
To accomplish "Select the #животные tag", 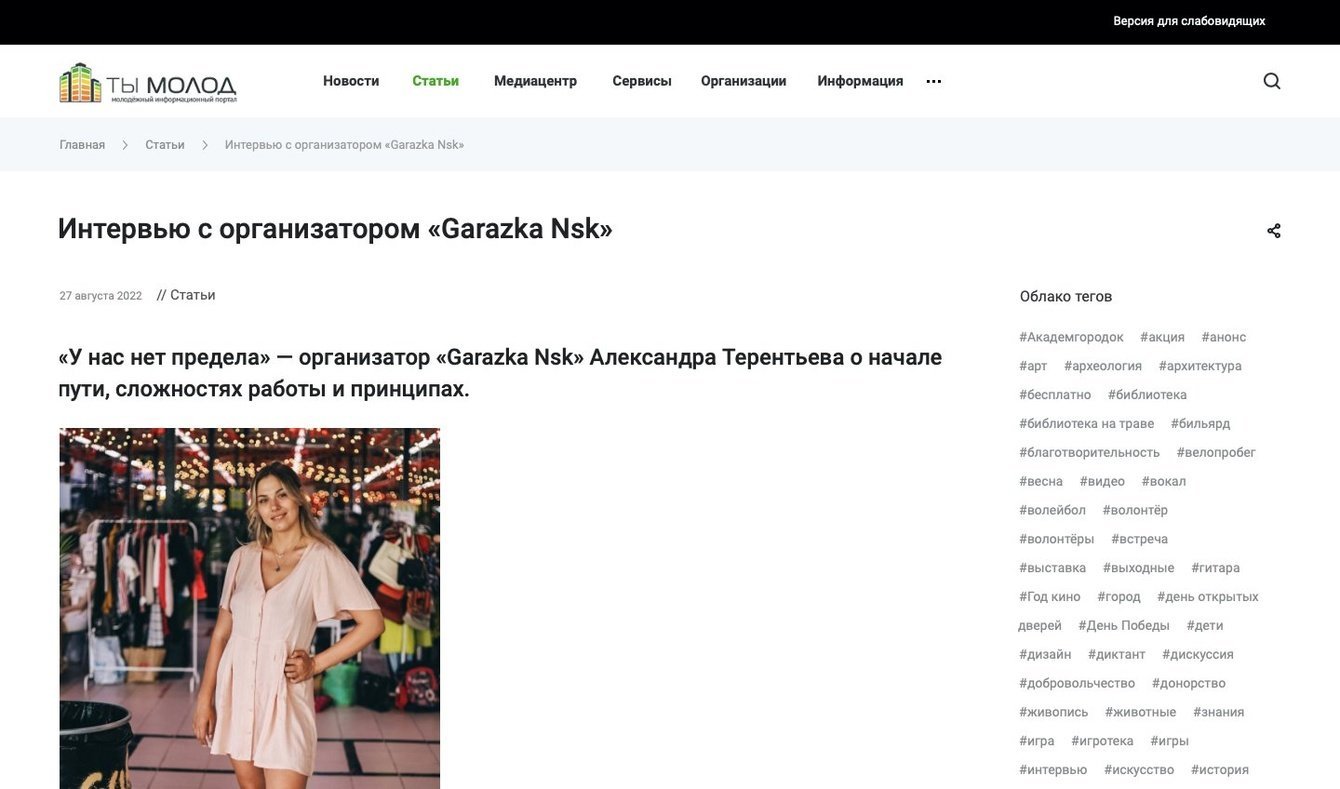I will pos(1141,713).
